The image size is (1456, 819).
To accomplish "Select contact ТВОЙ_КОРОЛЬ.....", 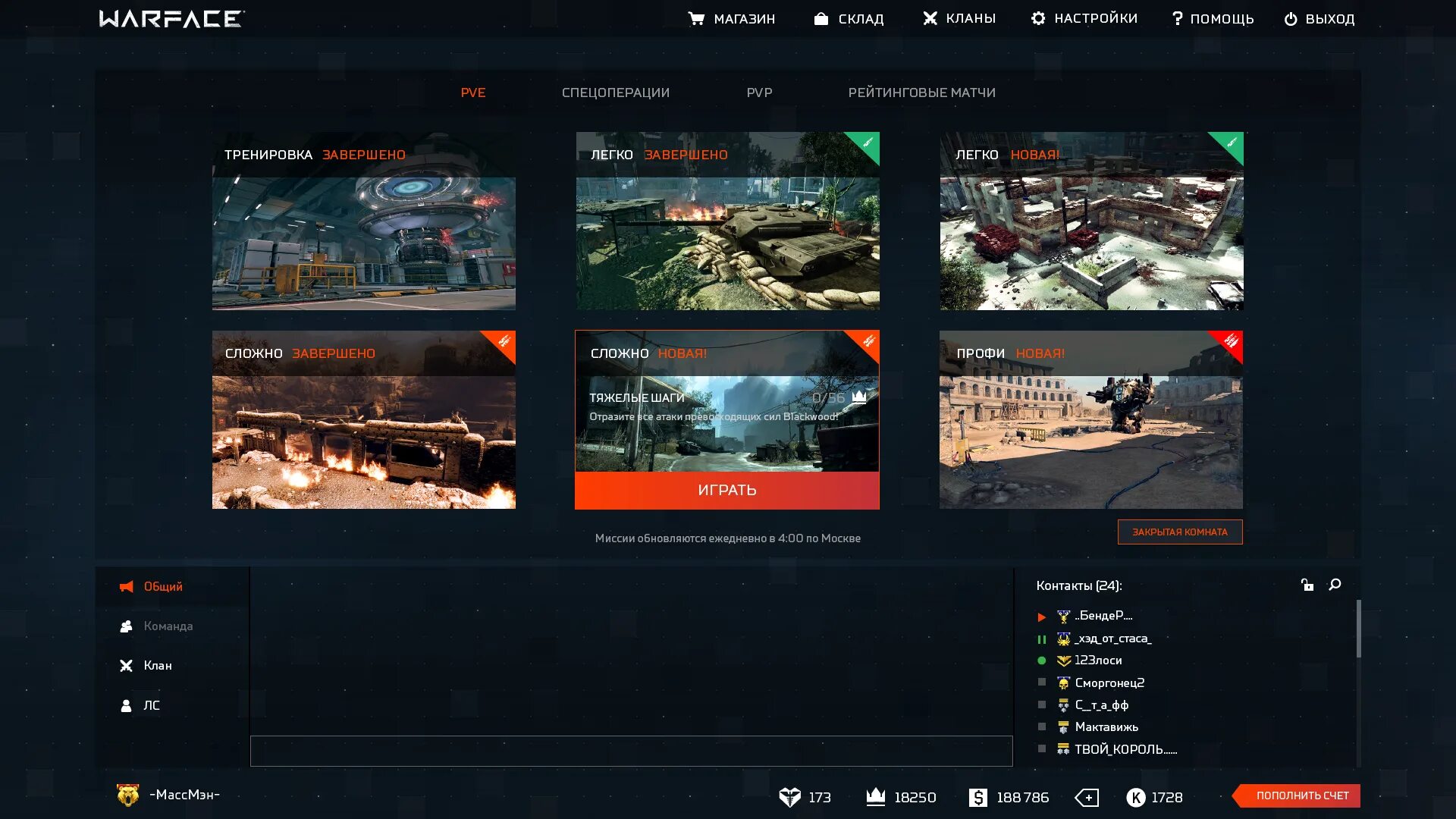I will tap(1125, 749).
